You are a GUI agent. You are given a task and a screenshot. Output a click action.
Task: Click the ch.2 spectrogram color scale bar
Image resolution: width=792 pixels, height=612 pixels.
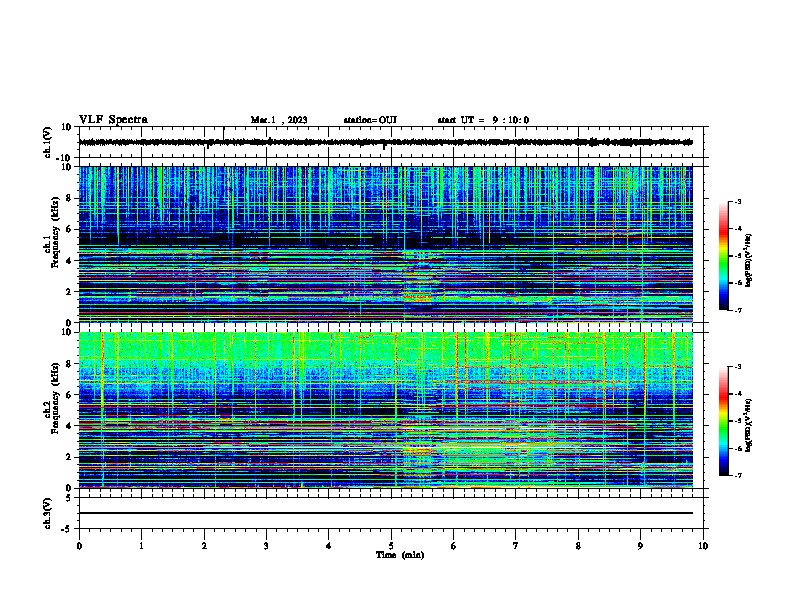[x=724, y=421]
